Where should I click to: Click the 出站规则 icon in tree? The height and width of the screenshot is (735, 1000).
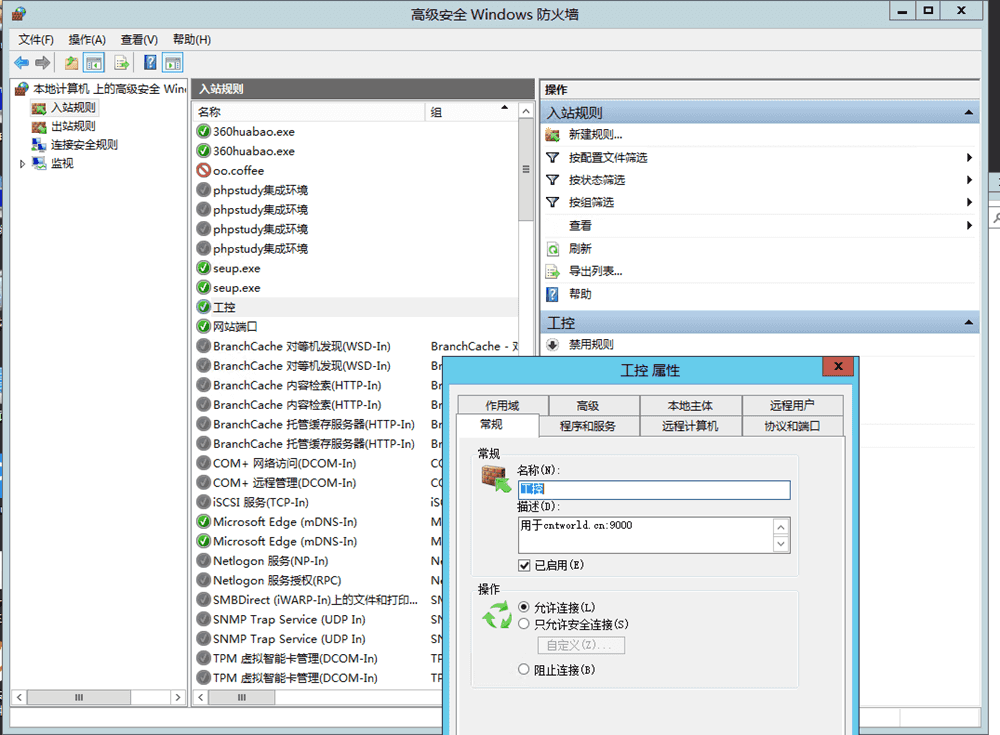tap(39, 127)
